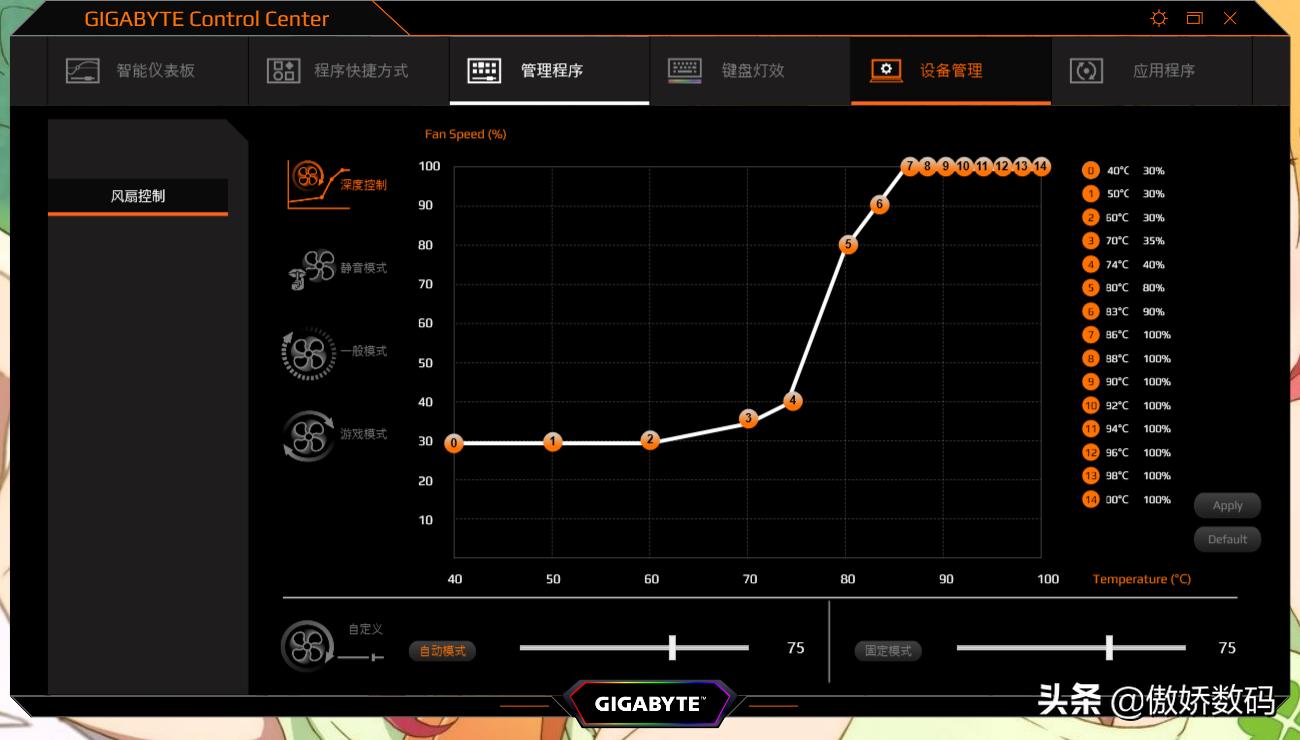This screenshot has width=1300, height=740.
Task: Click legend row numbered 14
Action: click(1127, 500)
